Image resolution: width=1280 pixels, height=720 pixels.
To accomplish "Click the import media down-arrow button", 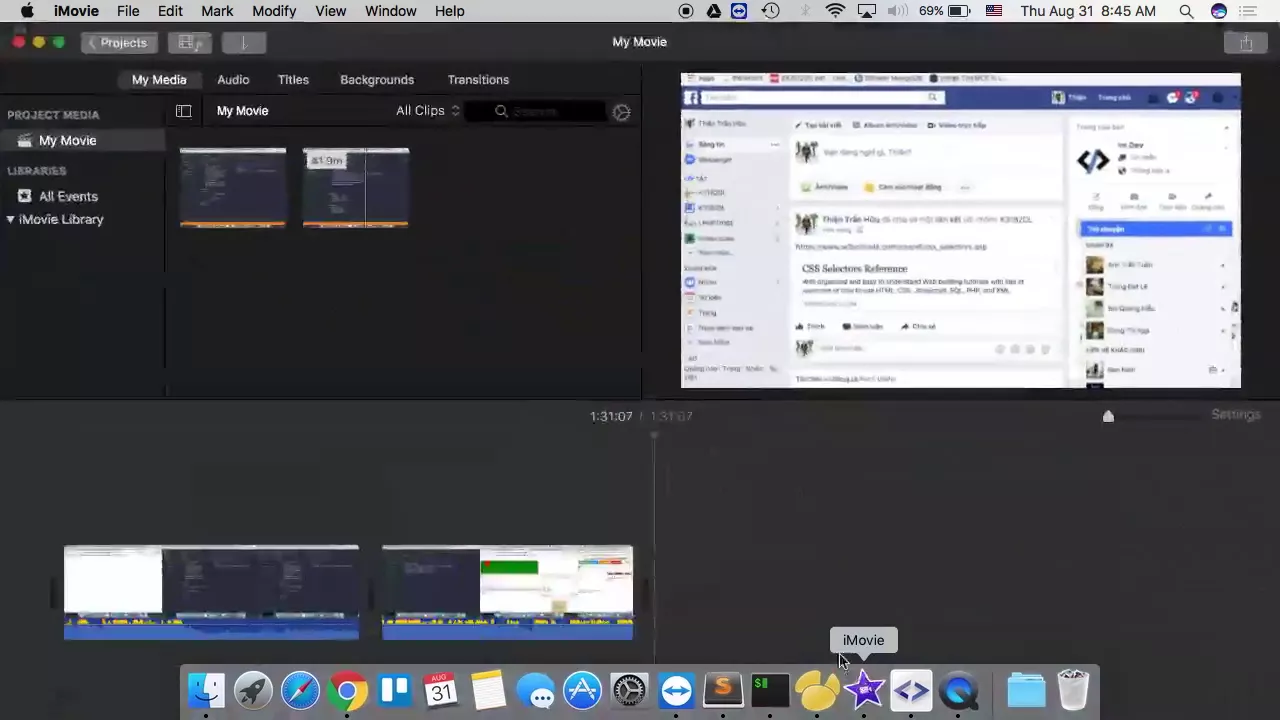I will tap(243, 42).
